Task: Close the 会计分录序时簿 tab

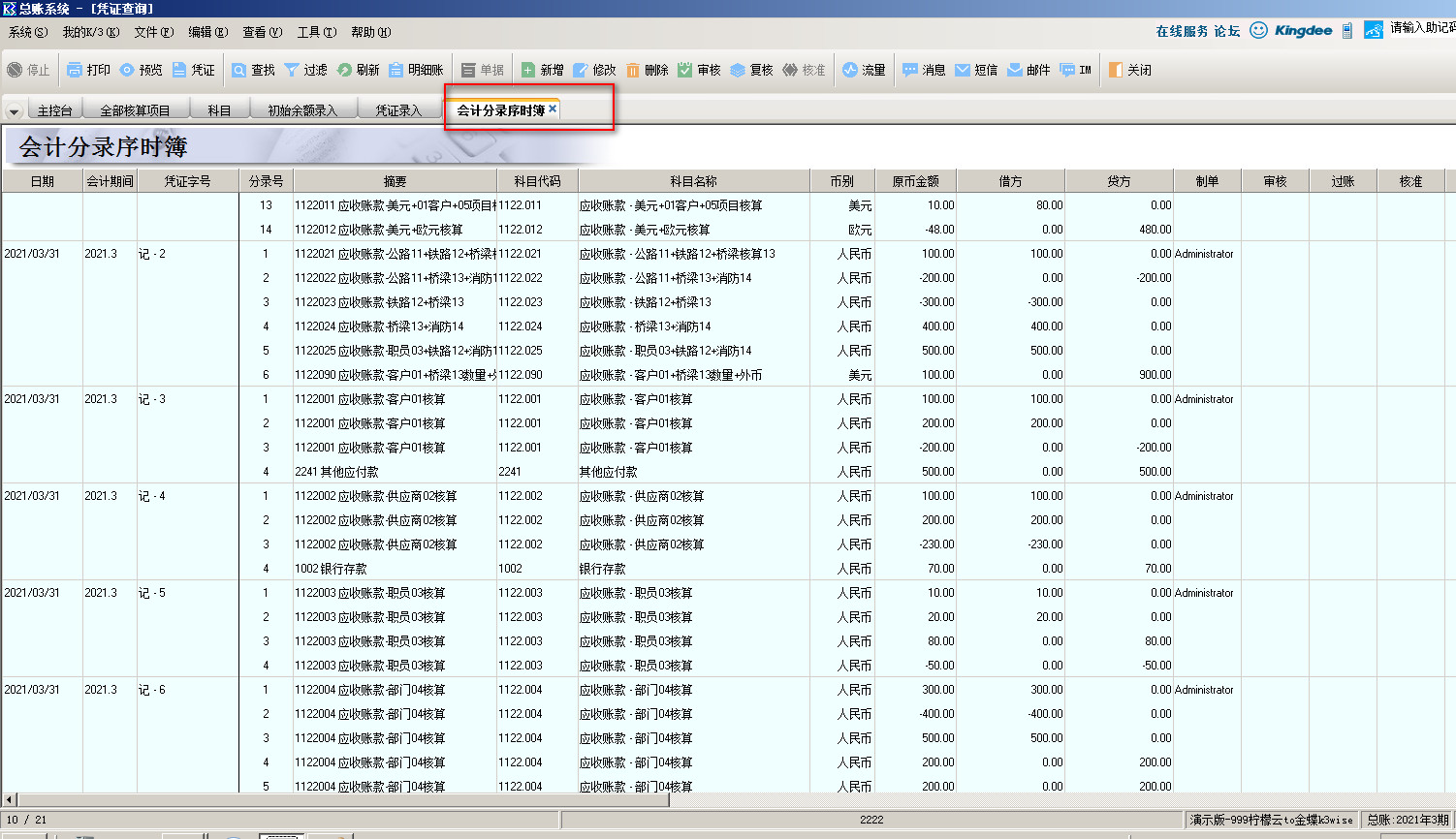Action: (553, 109)
